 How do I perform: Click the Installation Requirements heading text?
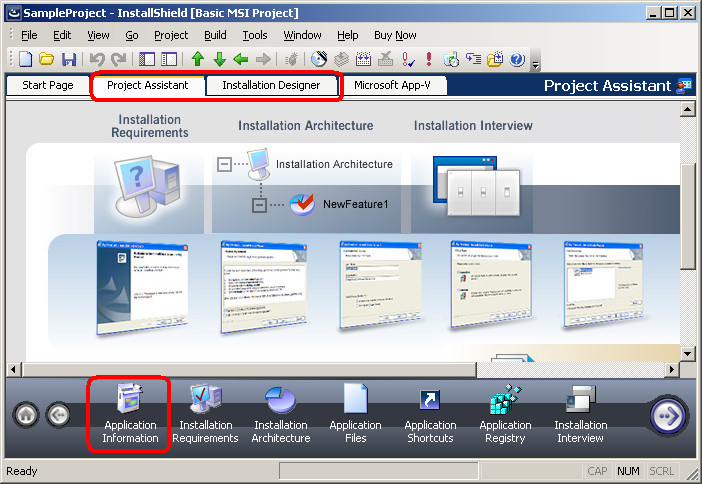coord(150,126)
